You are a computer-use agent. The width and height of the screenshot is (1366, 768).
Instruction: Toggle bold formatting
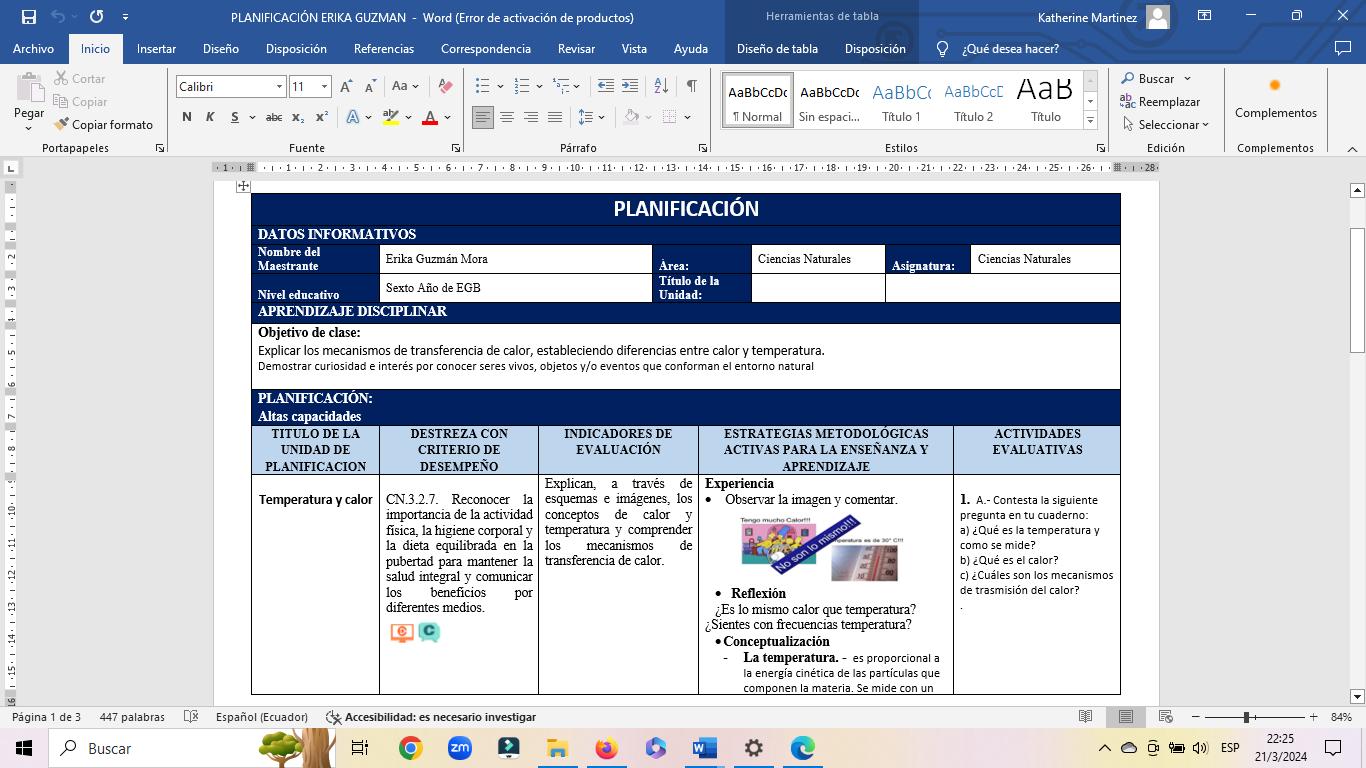[187, 117]
